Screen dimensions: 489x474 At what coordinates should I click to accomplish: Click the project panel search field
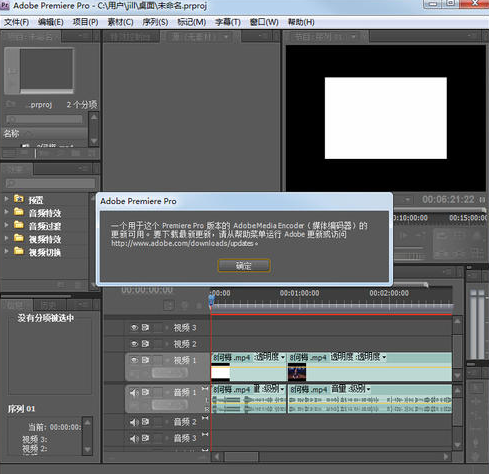pyautogui.click(x=44, y=119)
